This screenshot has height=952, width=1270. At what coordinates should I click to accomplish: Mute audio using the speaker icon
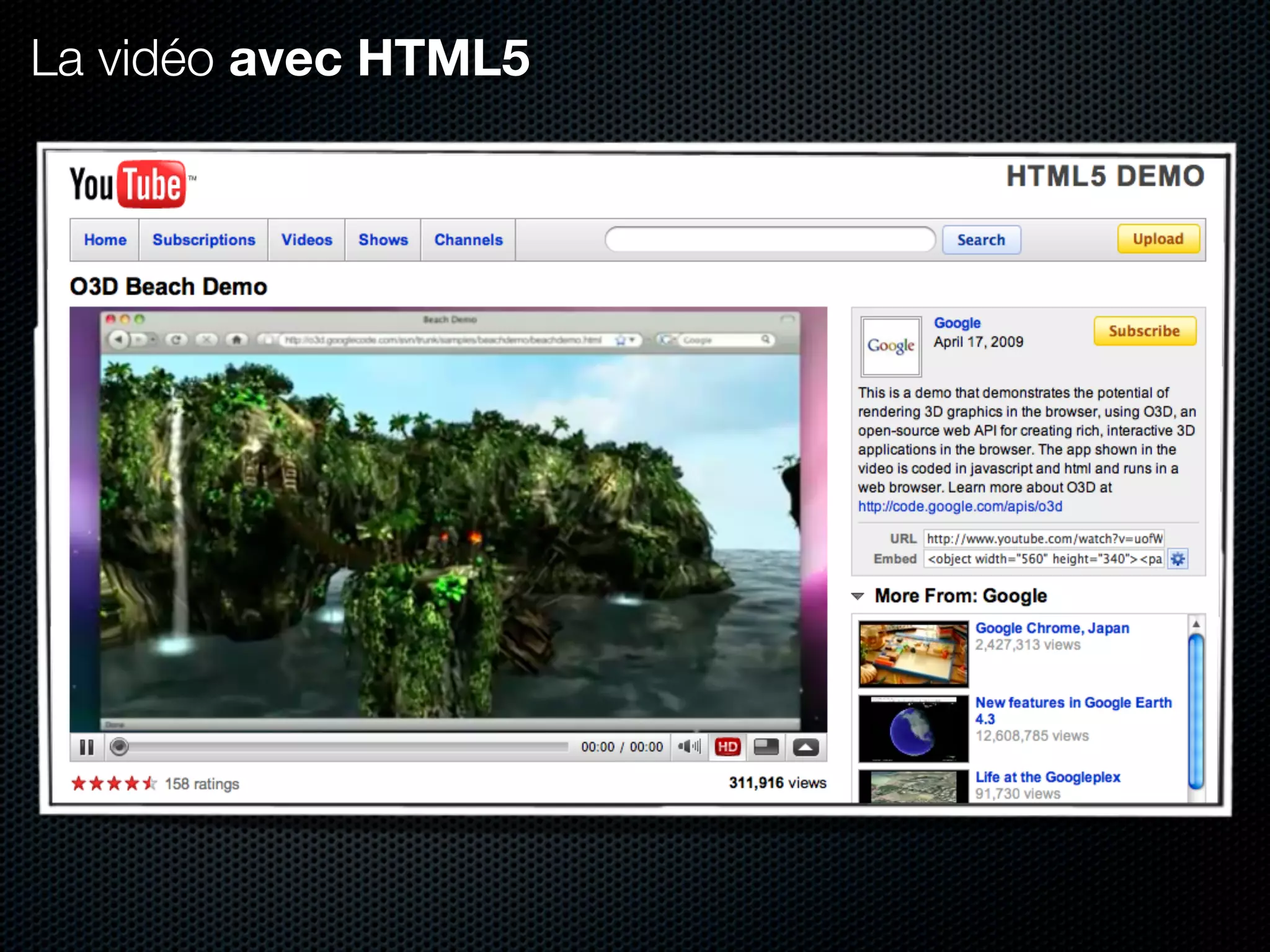pos(689,747)
